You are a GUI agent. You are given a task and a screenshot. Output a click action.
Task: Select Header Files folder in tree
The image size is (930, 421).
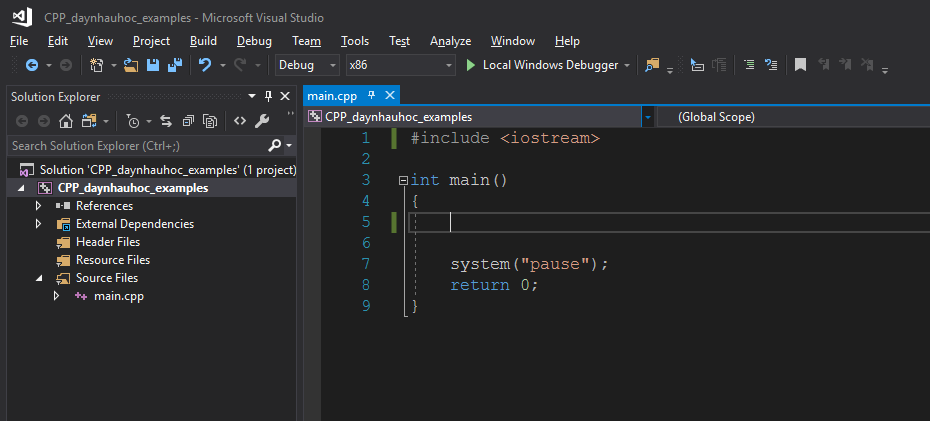point(107,242)
